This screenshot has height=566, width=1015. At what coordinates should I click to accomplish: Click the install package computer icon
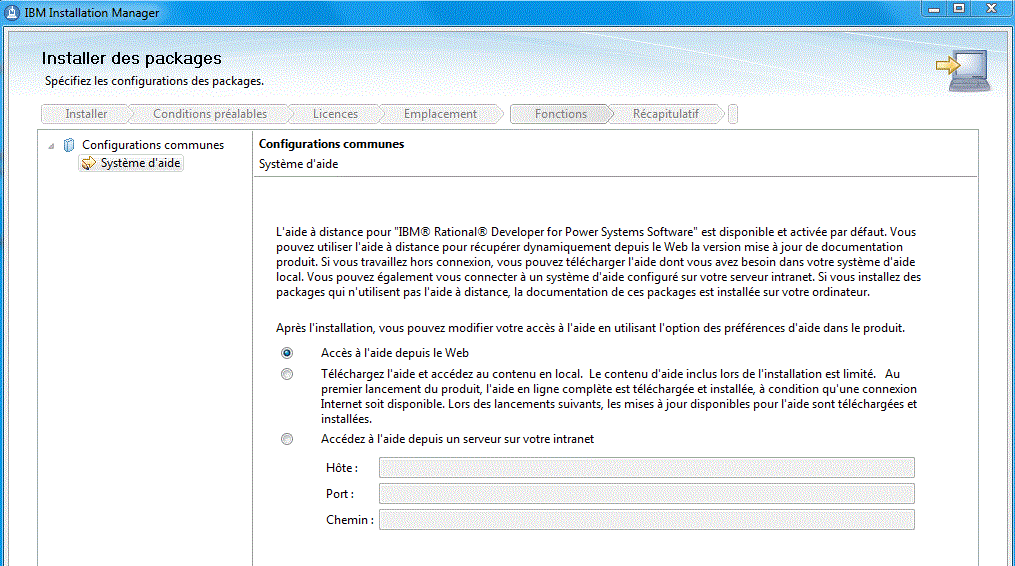click(x=964, y=71)
